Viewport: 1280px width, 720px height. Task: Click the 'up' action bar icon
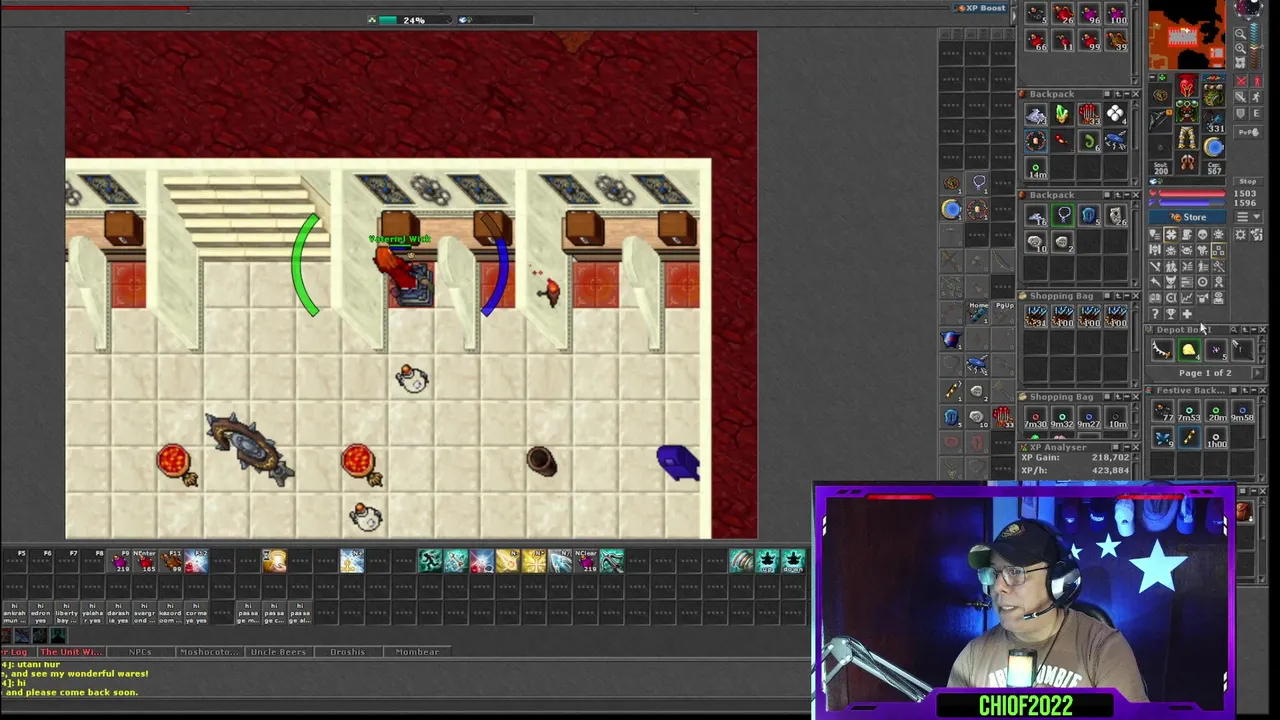767,561
